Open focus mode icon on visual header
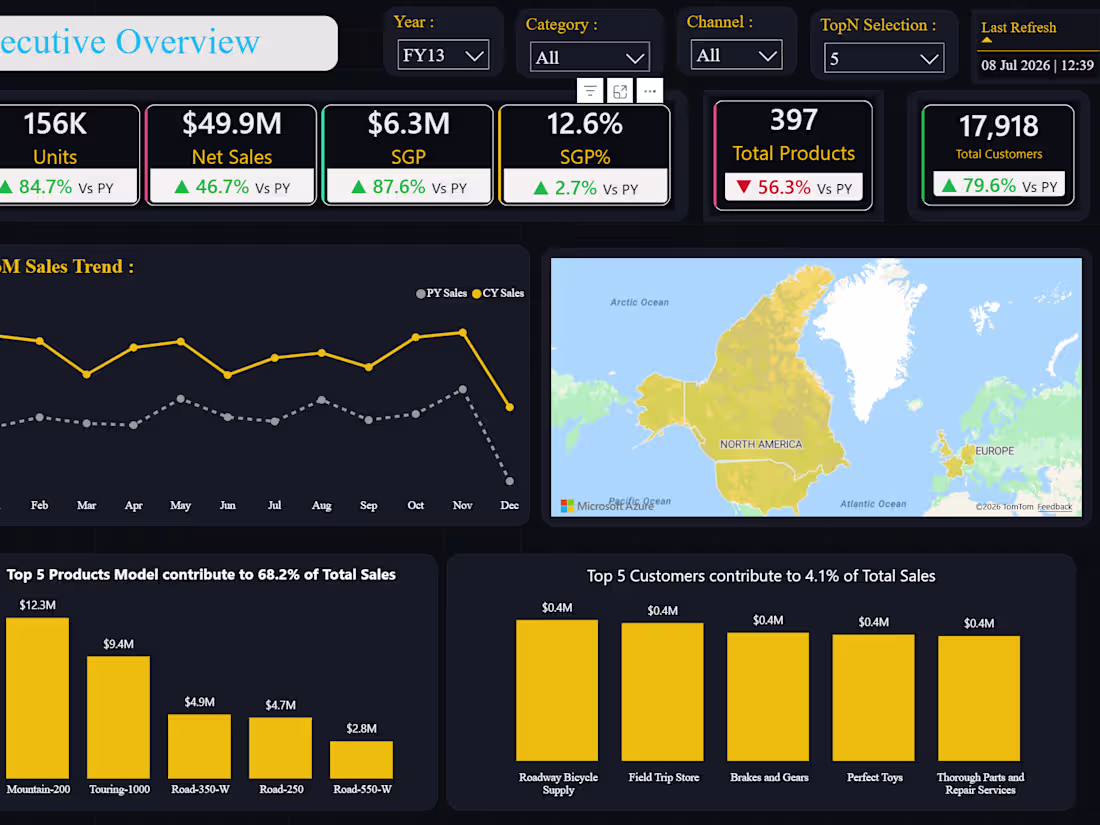1100x825 pixels. 620,91
